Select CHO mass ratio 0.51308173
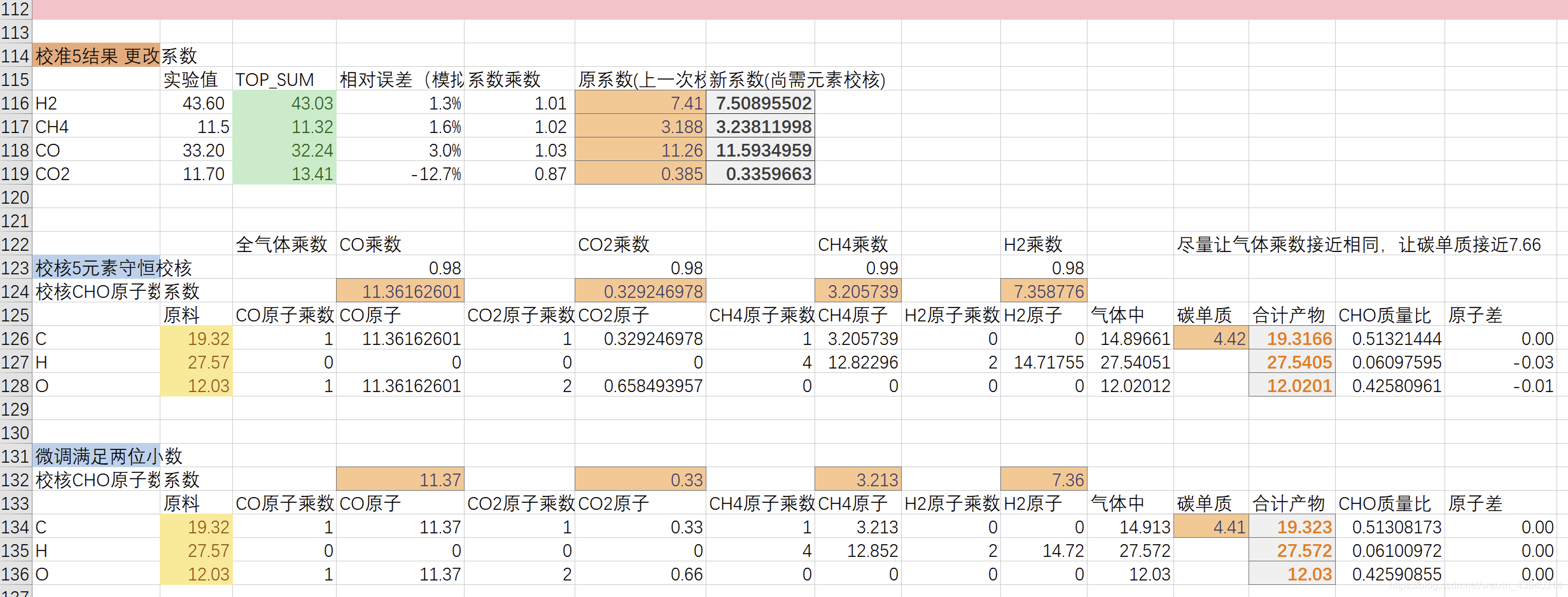 click(x=1390, y=527)
